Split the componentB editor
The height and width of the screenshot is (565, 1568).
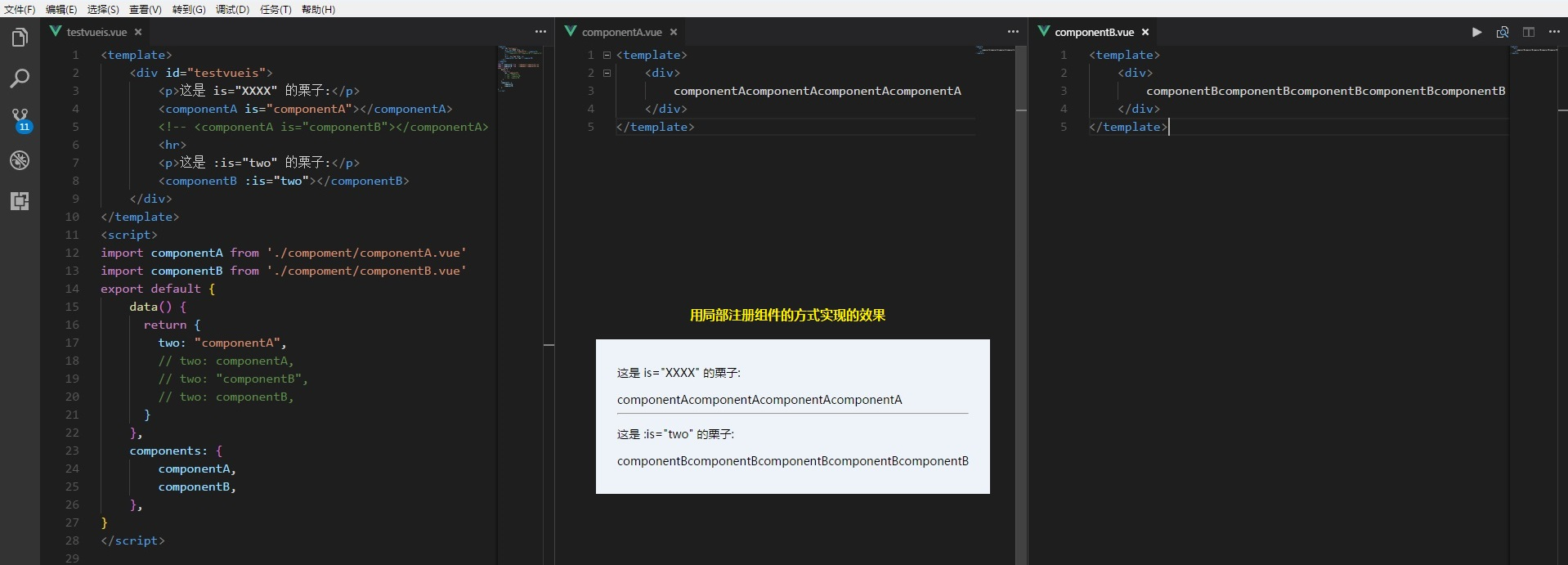click(x=1529, y=32)
